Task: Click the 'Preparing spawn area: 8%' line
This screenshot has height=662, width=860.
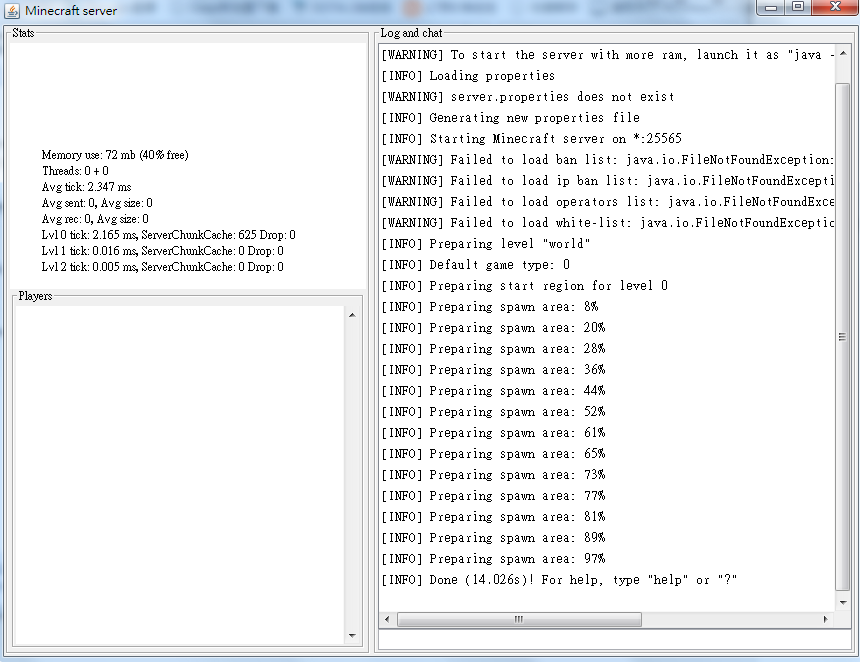Action: point(490,307)
